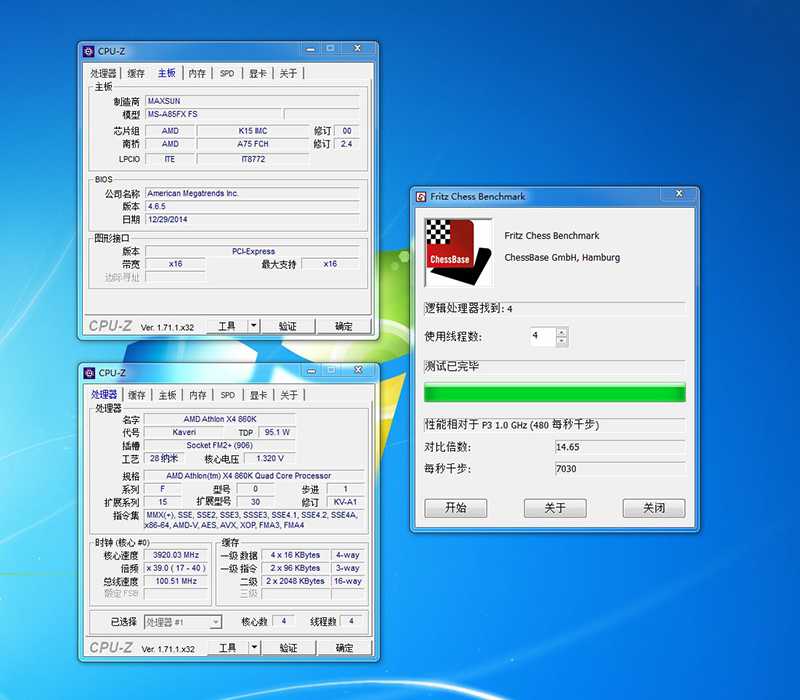This screenshot has width=800, height=700.
Task: Click 工具 button in top CPU-Z window
Action: coord(227,326)
